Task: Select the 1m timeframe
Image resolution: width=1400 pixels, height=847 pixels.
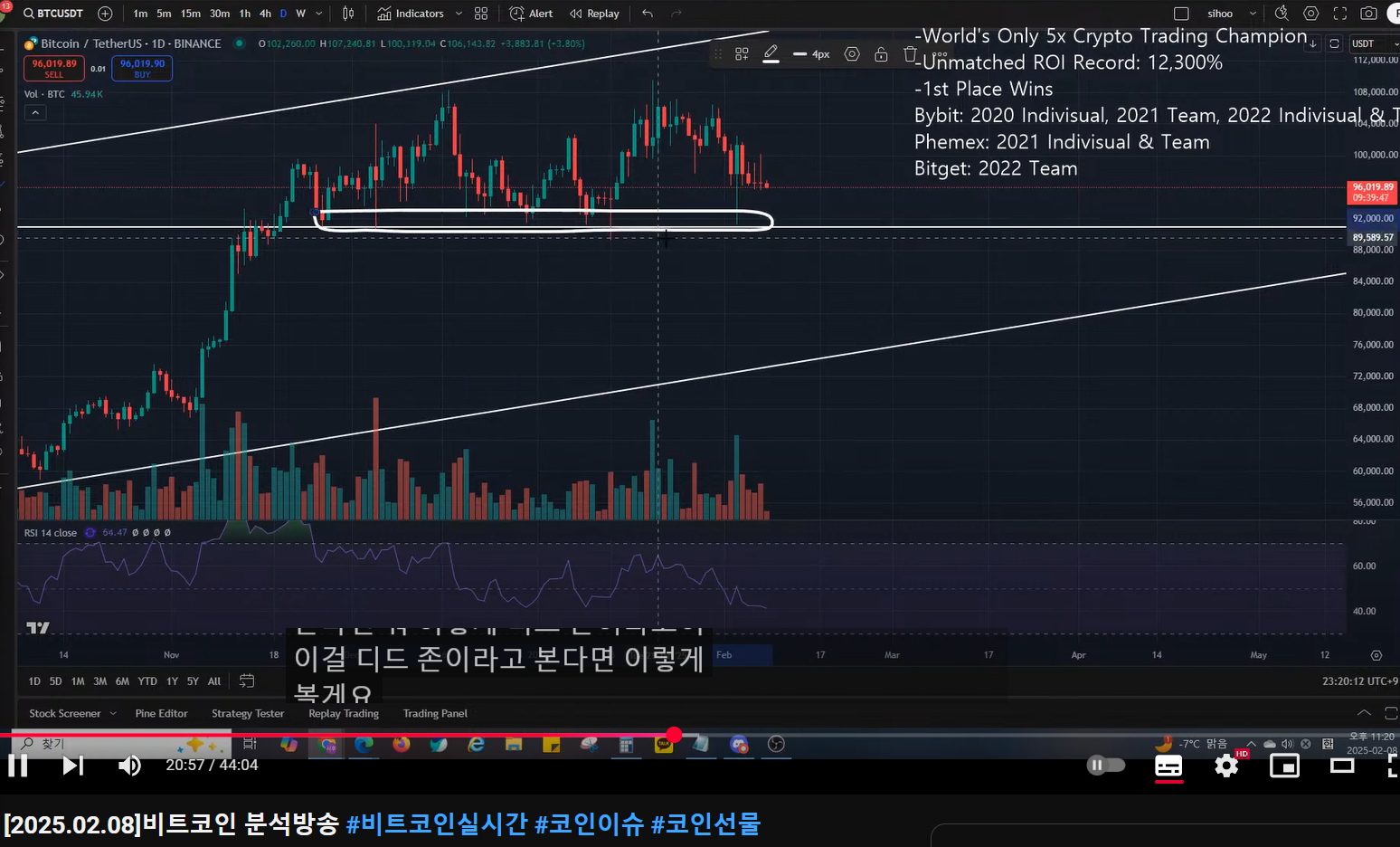Action: pyautogui.click(x=140, y=14)
